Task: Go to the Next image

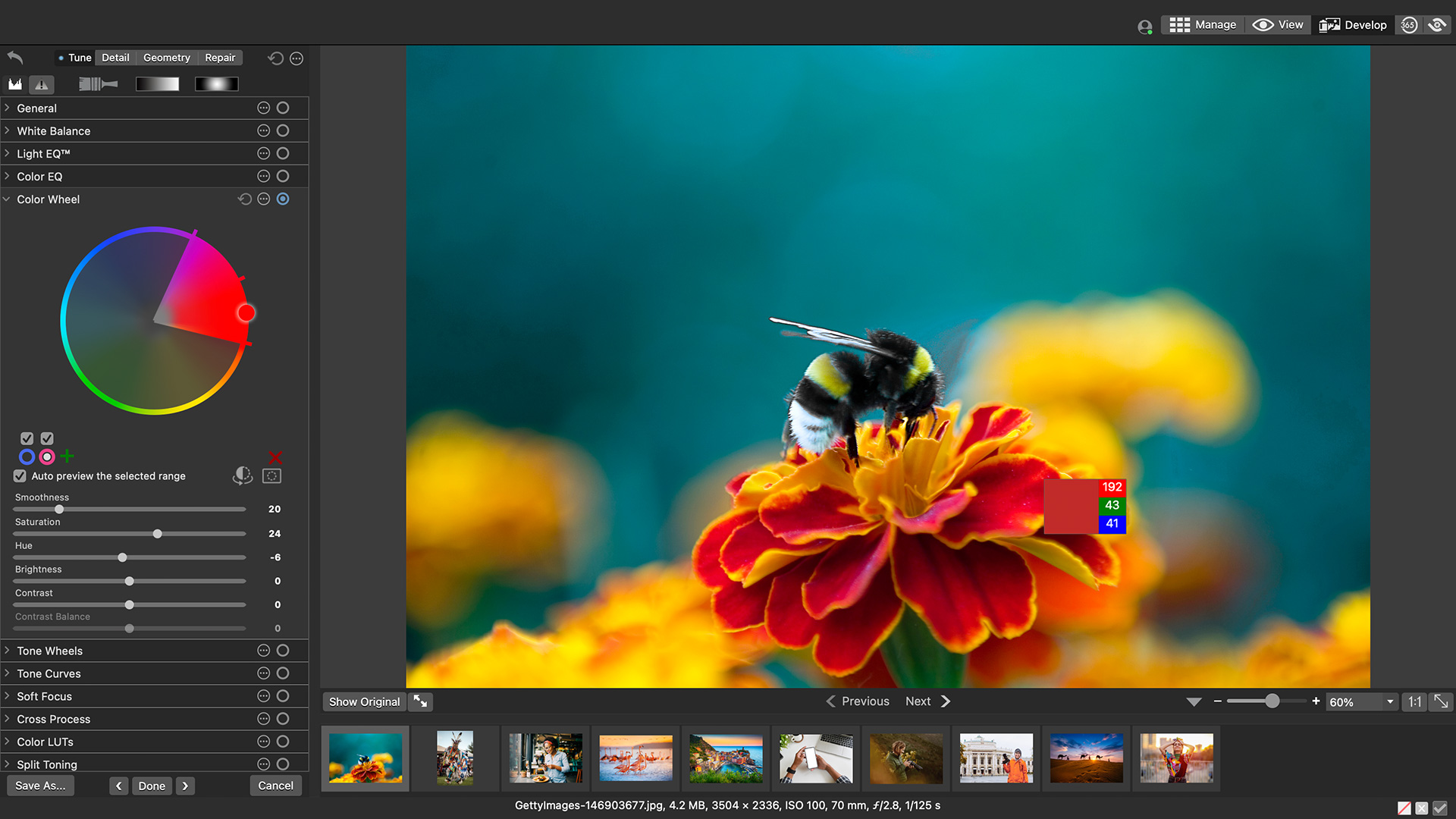Action: coord(928,701)
